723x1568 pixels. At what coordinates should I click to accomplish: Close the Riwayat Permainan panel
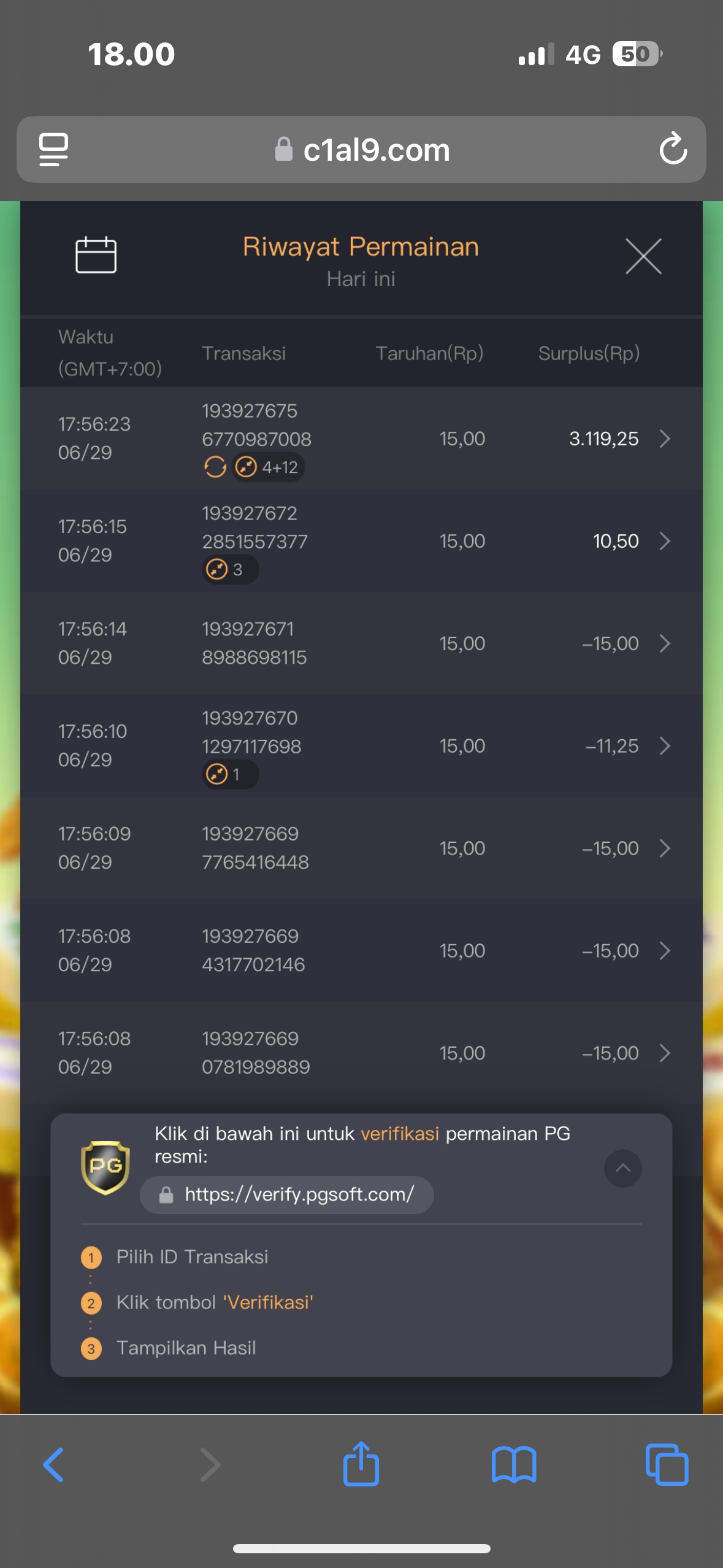click(643, 256)
